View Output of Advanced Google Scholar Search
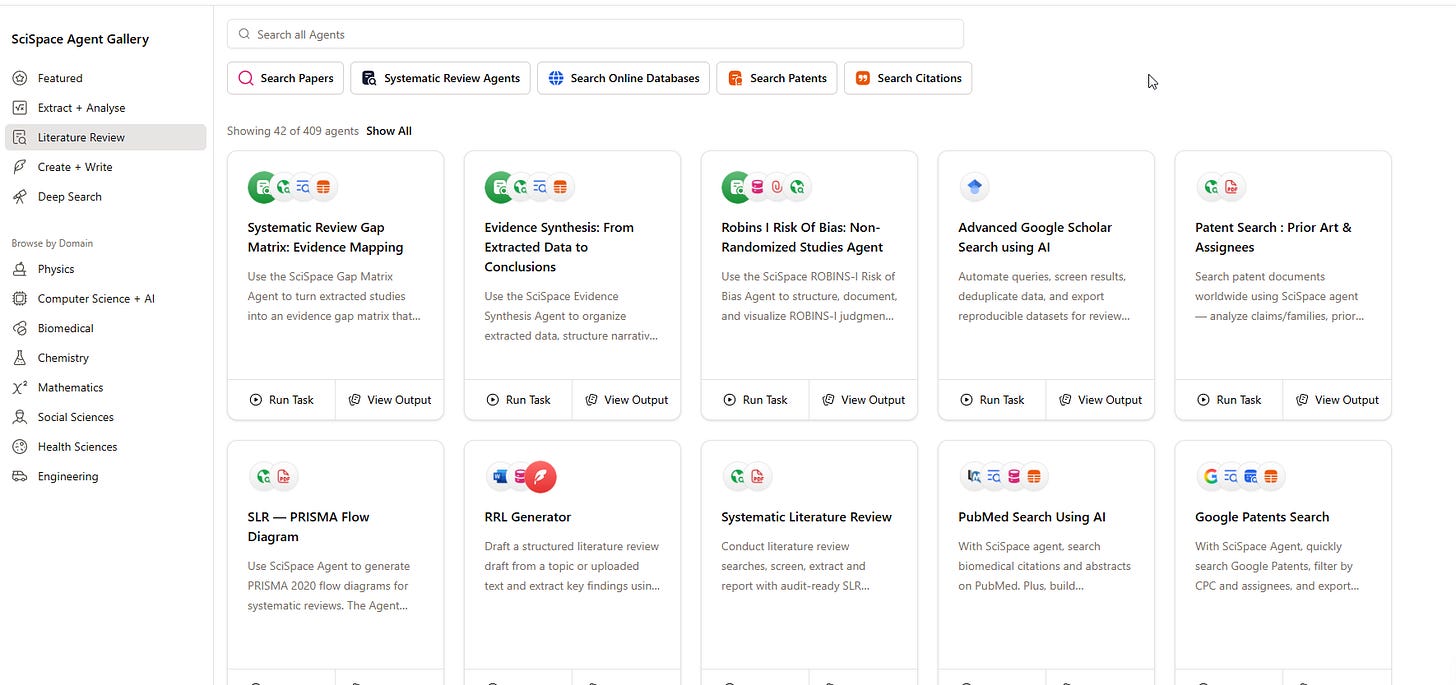The height and width of the screenshot is (685, 1456). [1100, 400]
